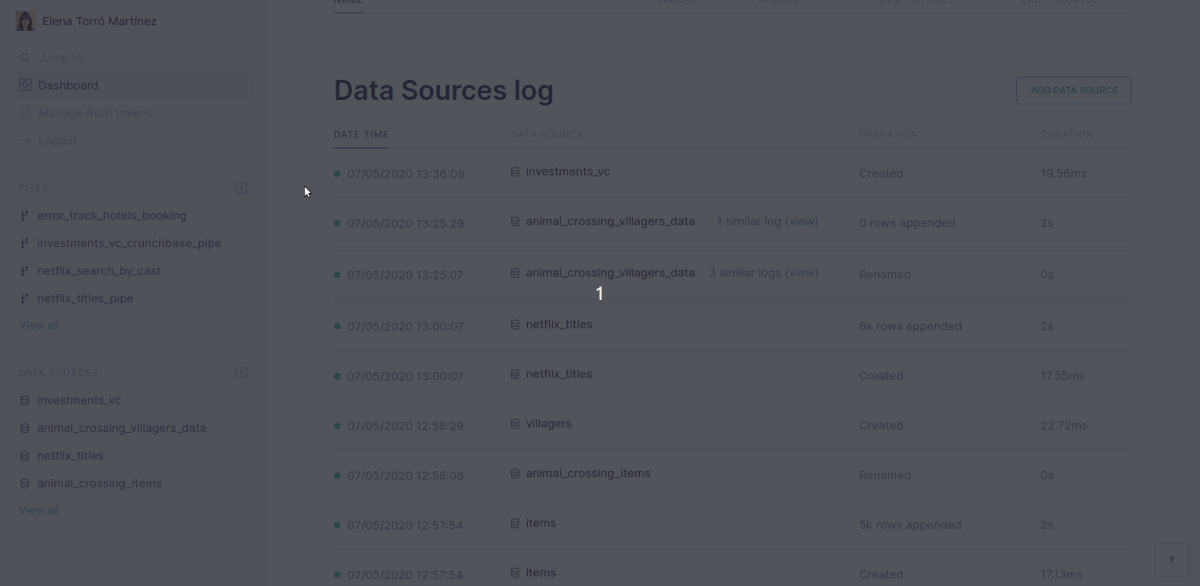Click the add new pipe plus icon
Viewport: 1200px width, 586px height.
pos(241,188)
